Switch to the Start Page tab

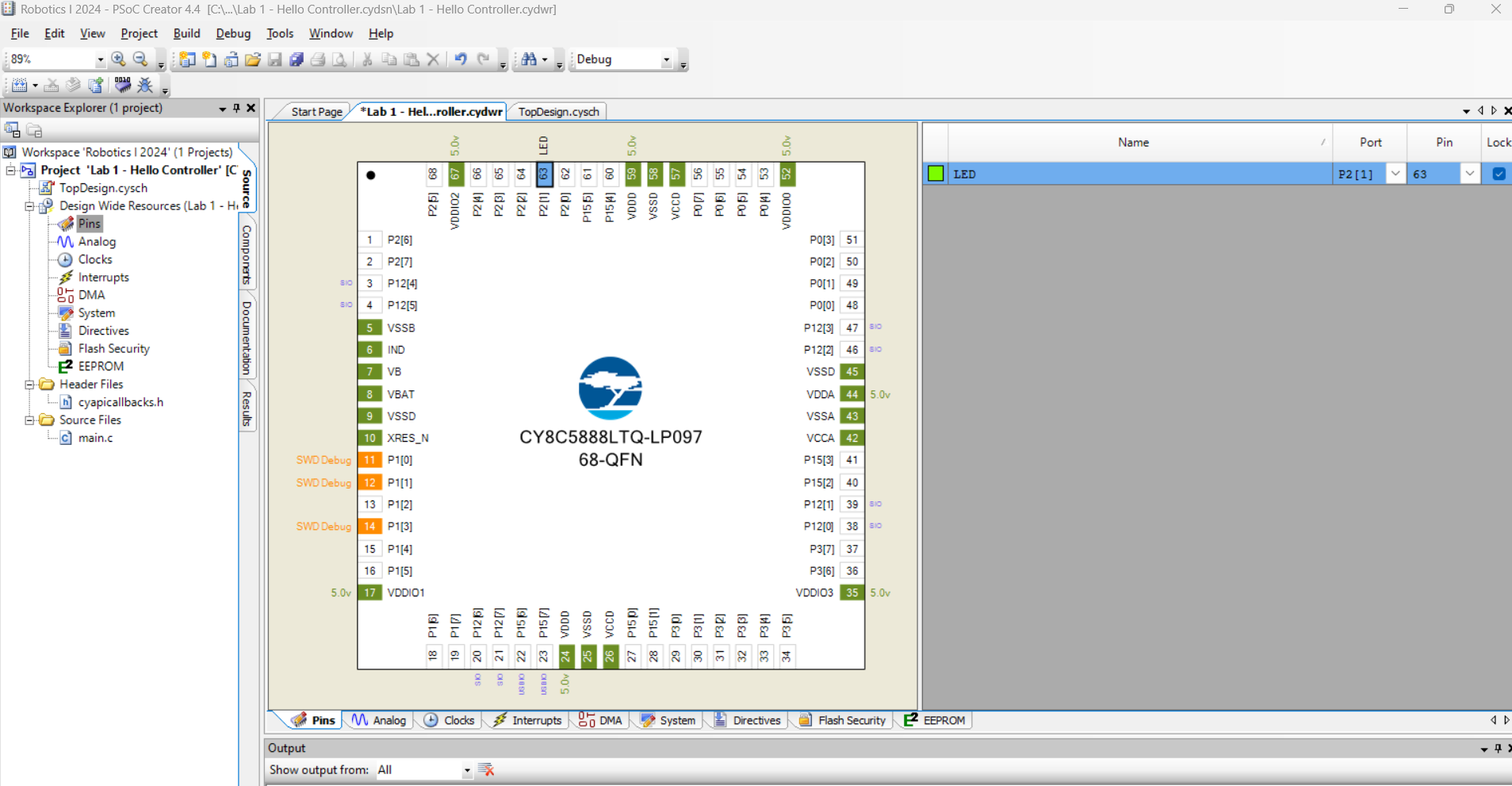(x=316, y=112)
